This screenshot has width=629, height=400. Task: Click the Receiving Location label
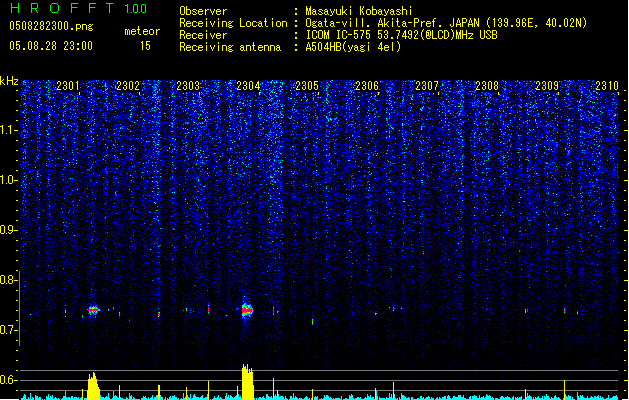233,23
